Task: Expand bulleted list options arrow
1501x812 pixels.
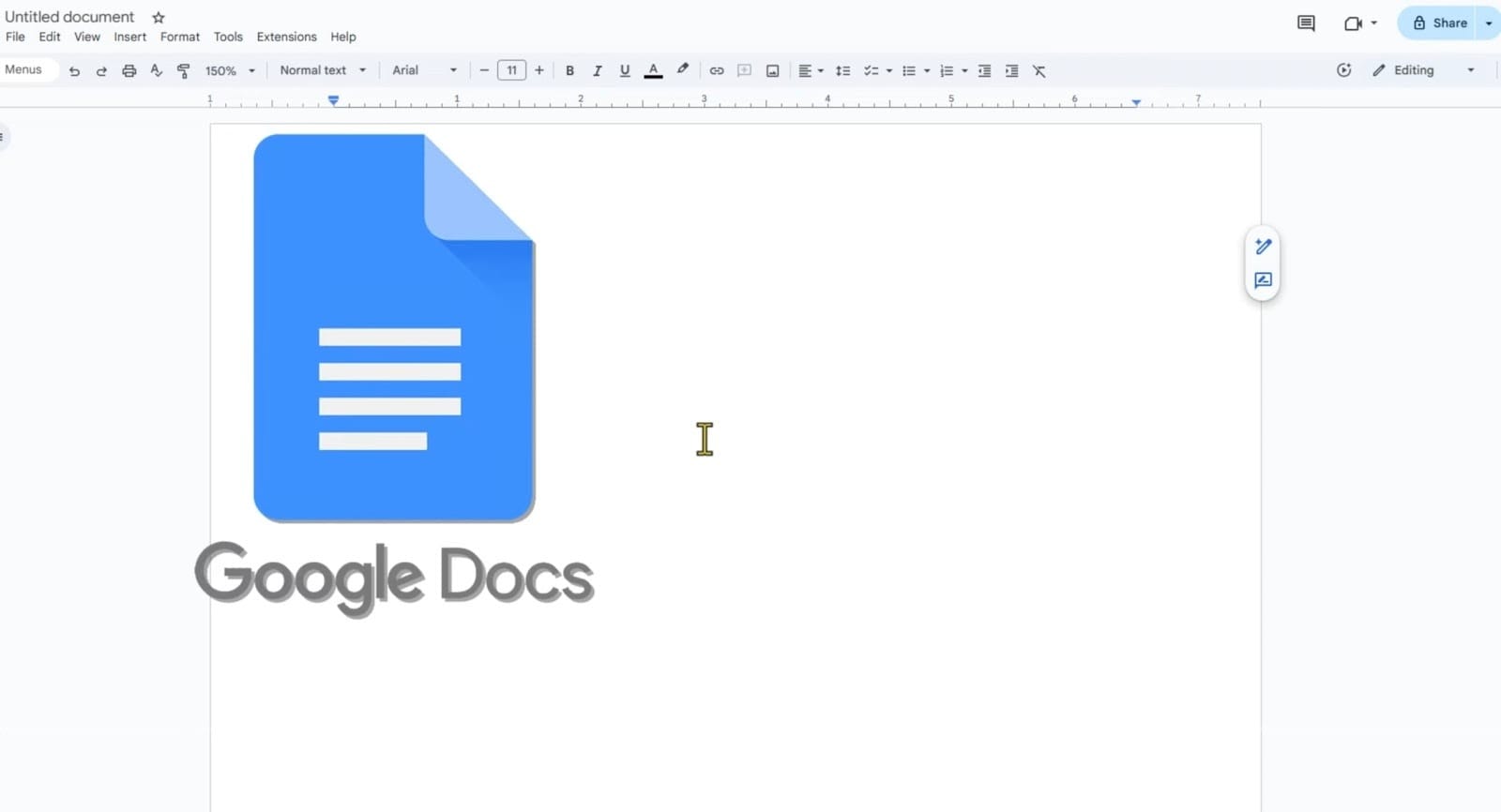Action: [x=927, y=71]
